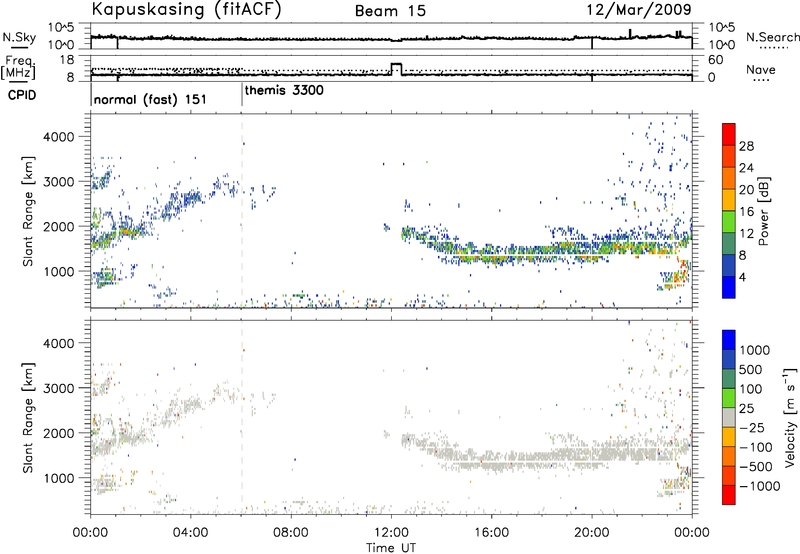Click the velocity panel Slant Range [km] label
The width and height of the screenshot is (800, 554).
(x=28, y=418)
